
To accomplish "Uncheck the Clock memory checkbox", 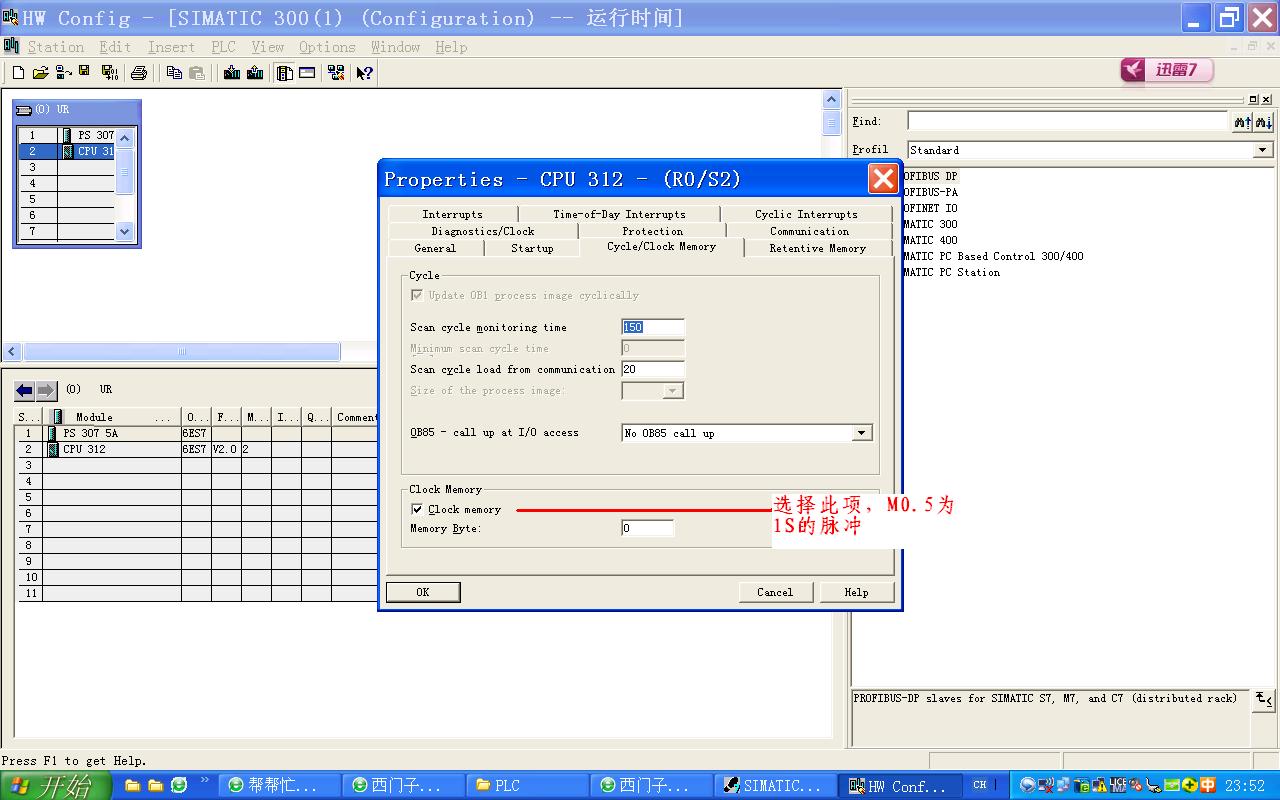I will [x=417, y=510].
